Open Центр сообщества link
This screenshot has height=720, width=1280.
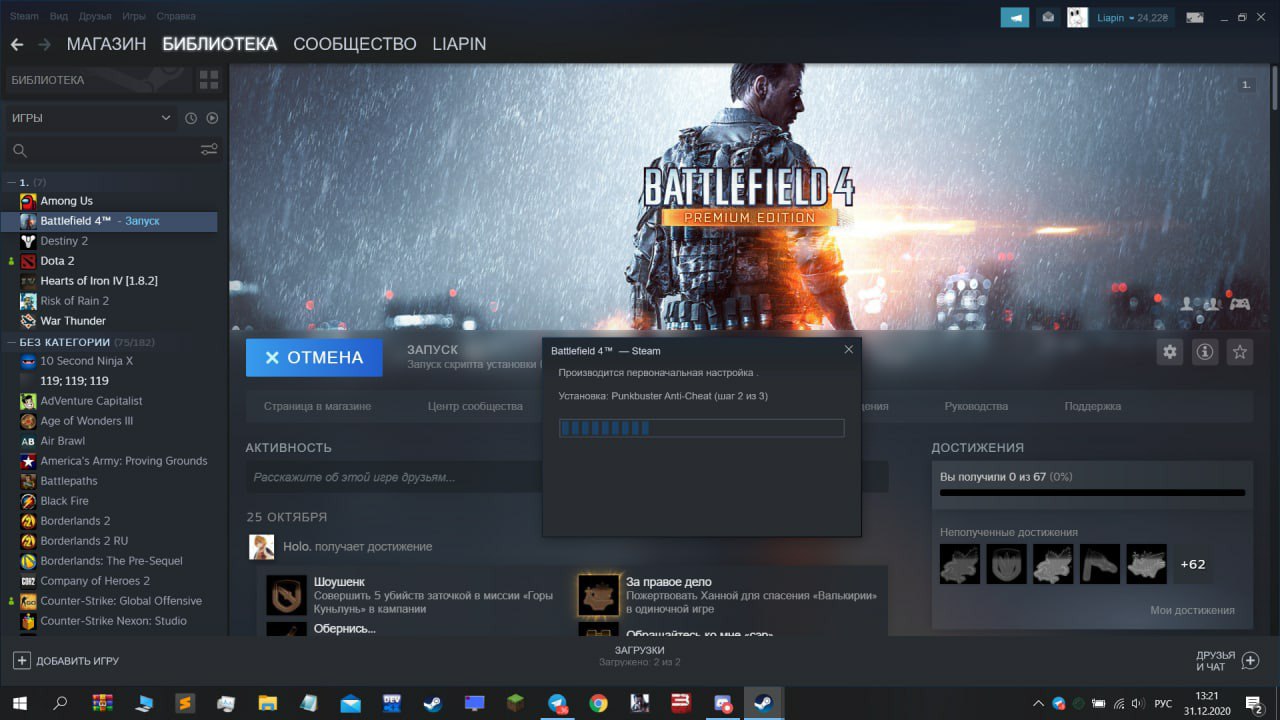[475, 406]
